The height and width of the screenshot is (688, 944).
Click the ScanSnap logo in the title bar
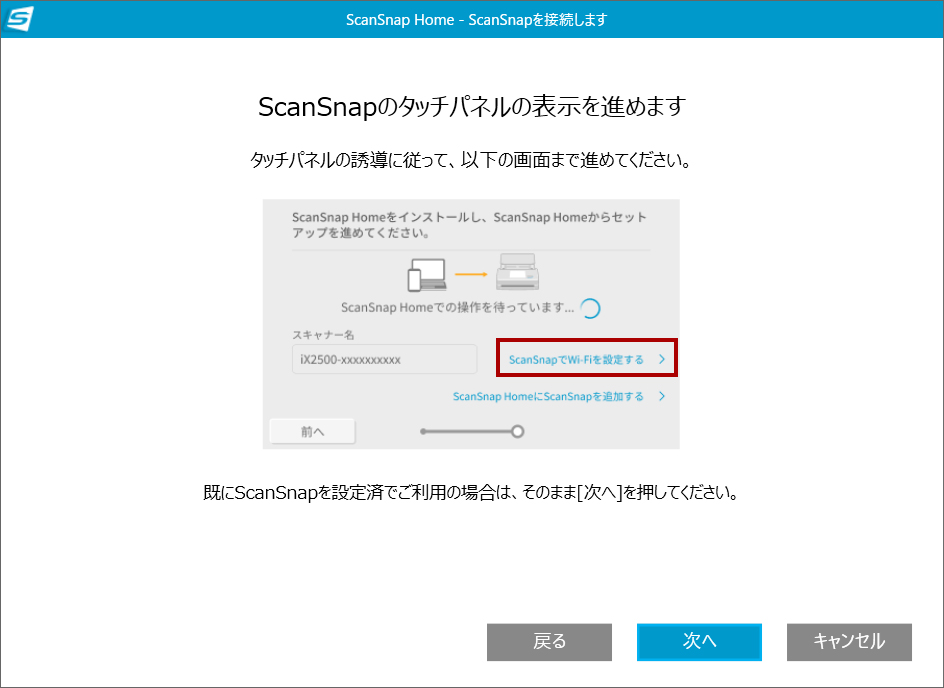21,19
